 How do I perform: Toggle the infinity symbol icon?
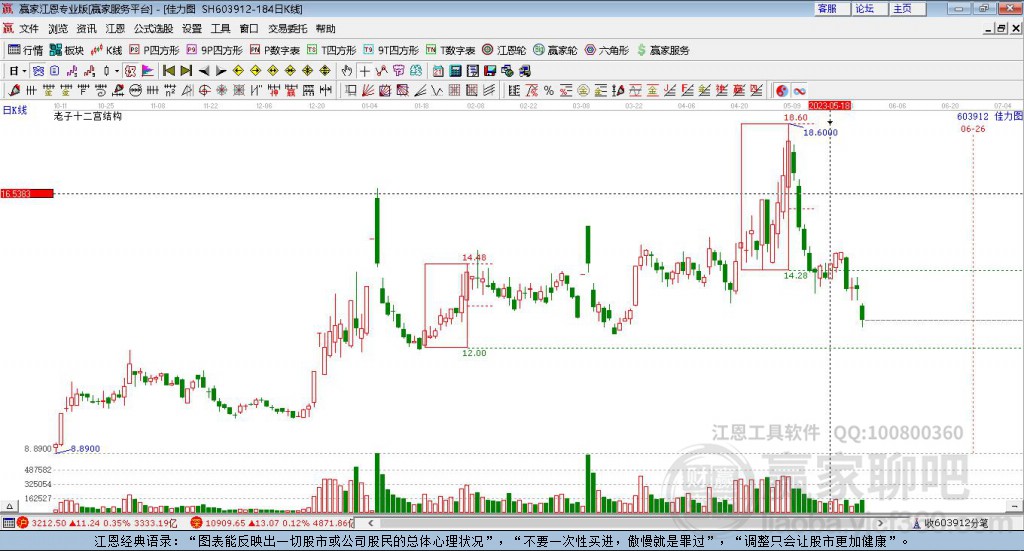[799, 91]
